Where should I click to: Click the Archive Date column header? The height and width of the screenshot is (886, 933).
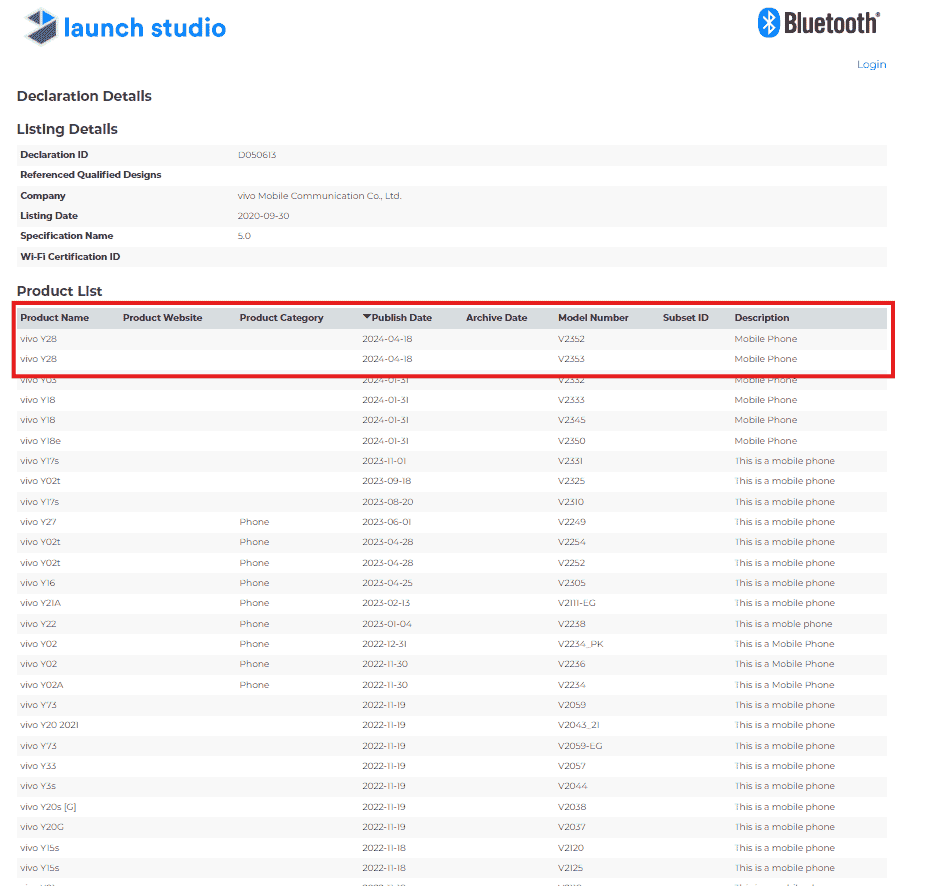496,318
